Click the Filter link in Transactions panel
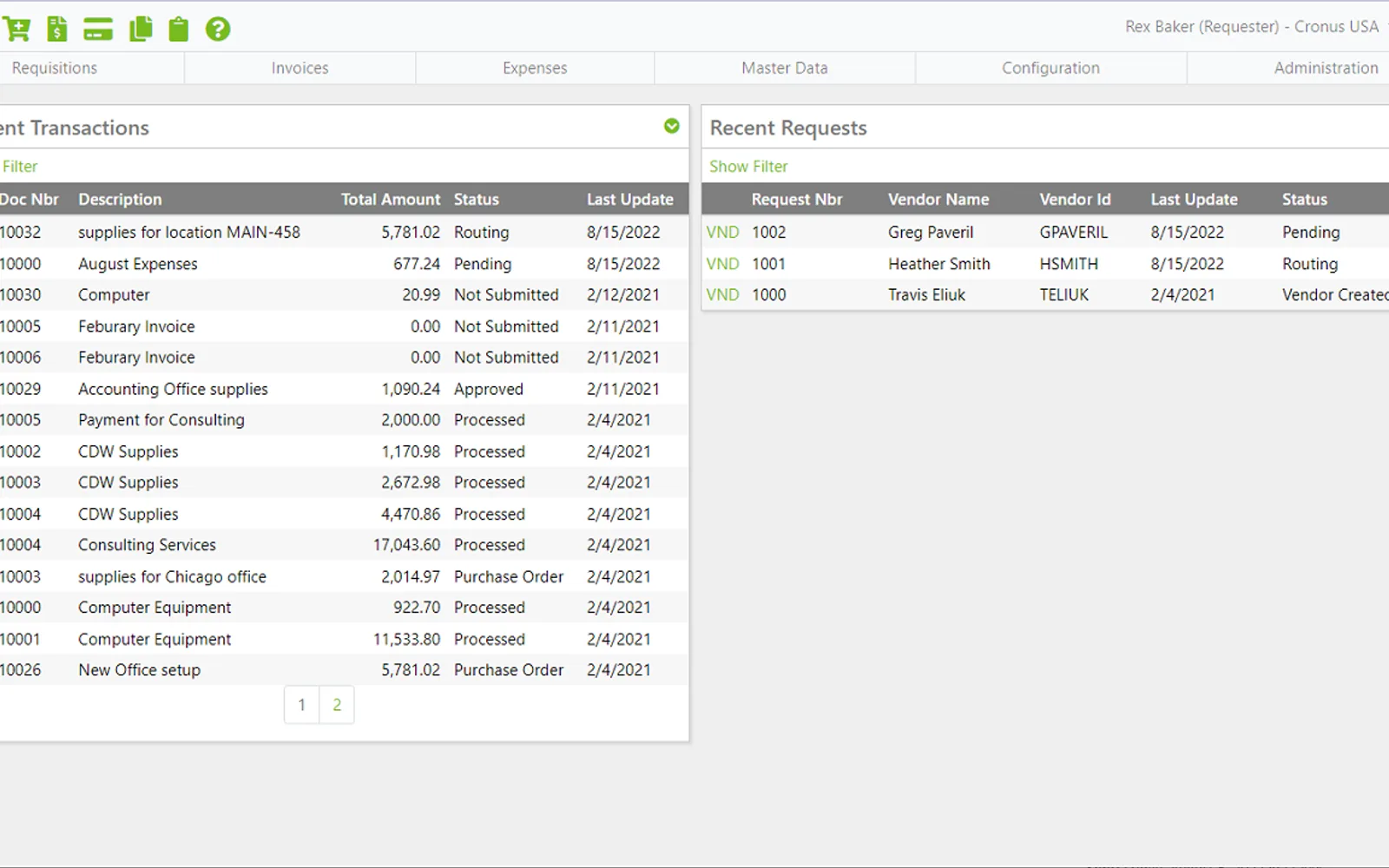 [20, 167]
